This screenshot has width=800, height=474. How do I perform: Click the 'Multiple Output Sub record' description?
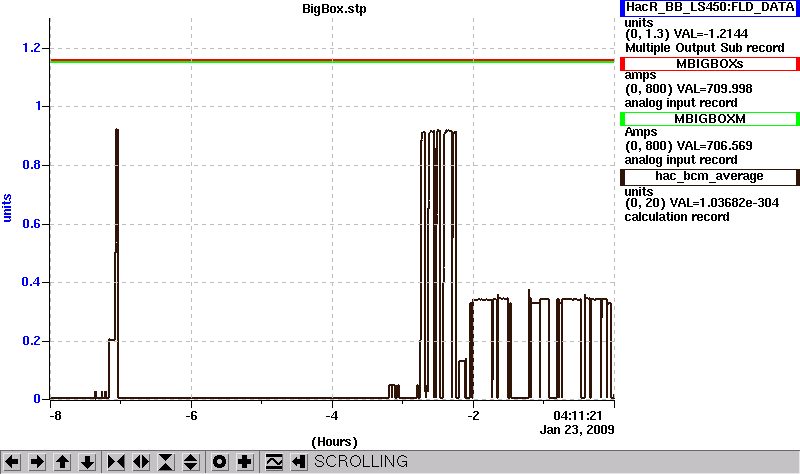point(705,48)
